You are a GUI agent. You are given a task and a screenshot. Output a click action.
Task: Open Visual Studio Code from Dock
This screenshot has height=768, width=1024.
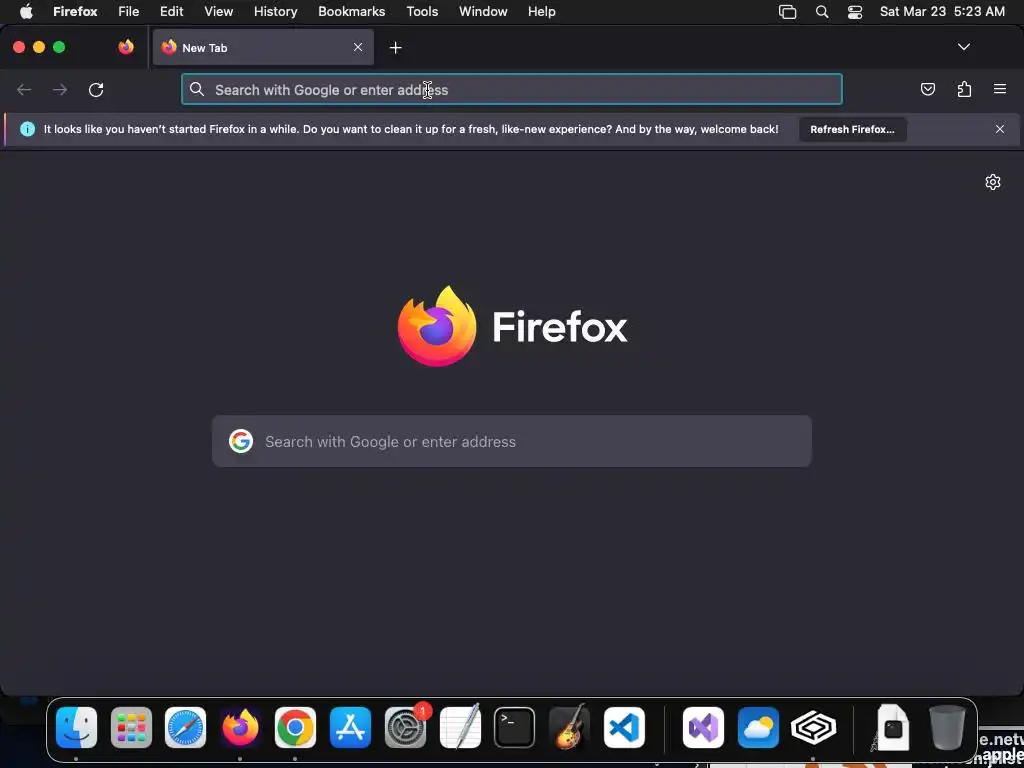(x=624, y=728)
